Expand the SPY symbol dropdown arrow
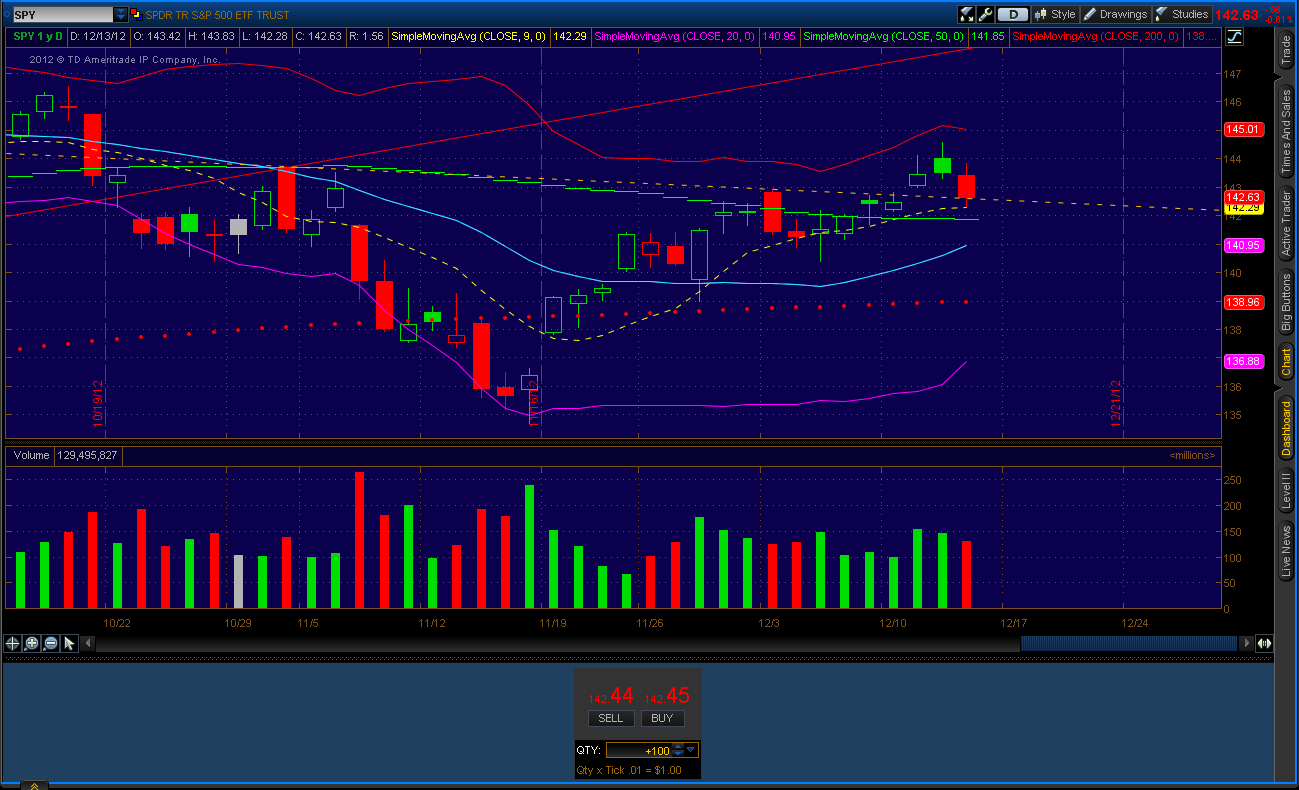This screenshot has width=1299, height=790. coord(122,14)
